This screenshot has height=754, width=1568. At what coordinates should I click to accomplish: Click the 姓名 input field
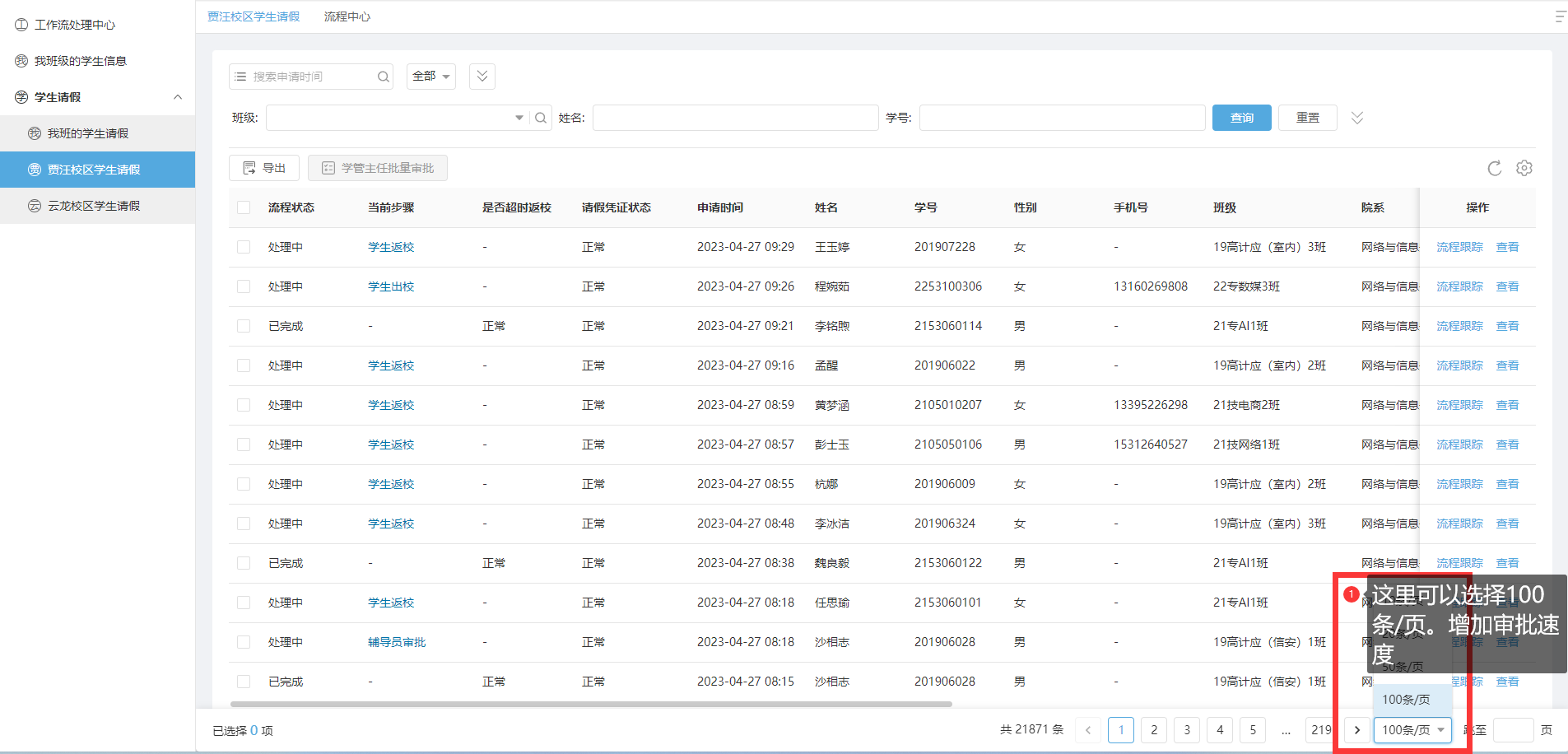pyautogui.click(x=735, y=118)
